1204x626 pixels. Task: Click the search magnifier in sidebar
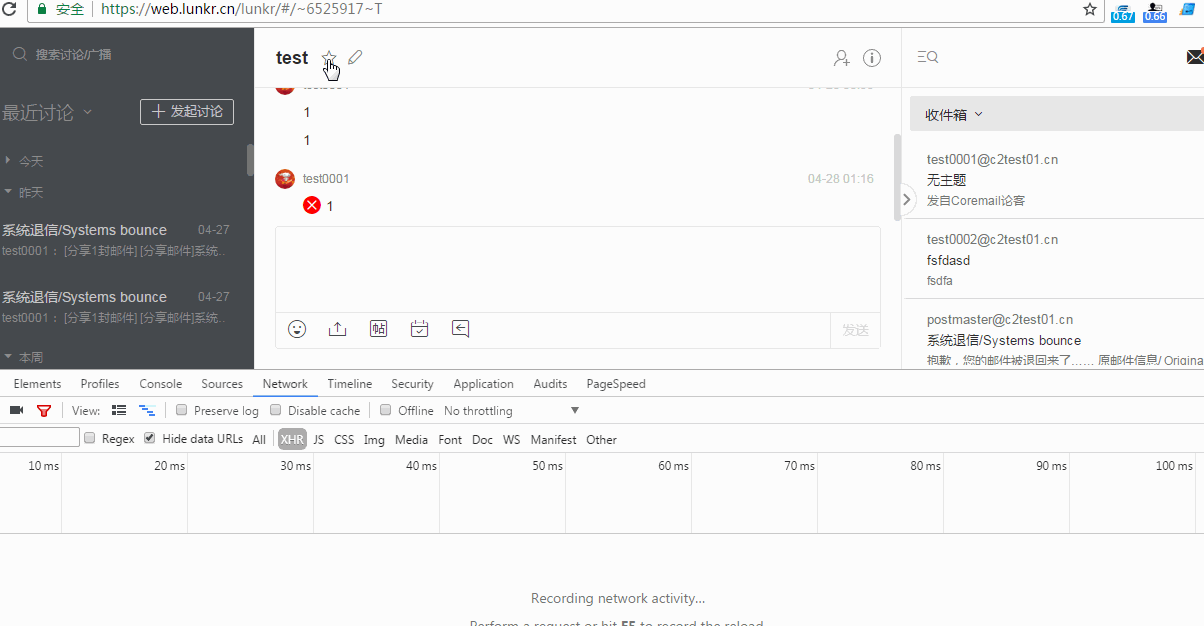click(19, 55)
